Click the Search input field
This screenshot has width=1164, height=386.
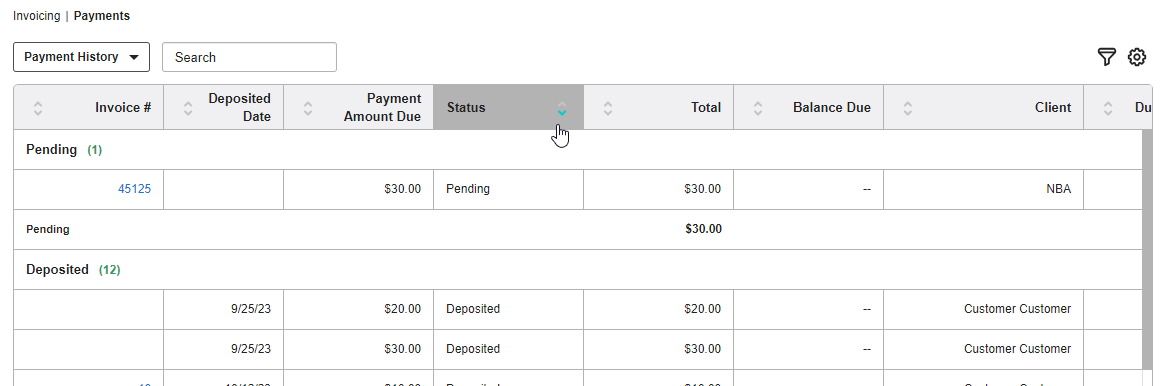coord(249,57)
